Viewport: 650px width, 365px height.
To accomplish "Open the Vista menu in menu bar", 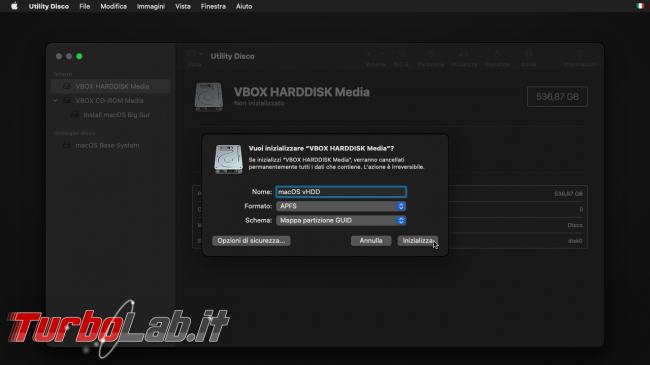I will coord(183,6).
